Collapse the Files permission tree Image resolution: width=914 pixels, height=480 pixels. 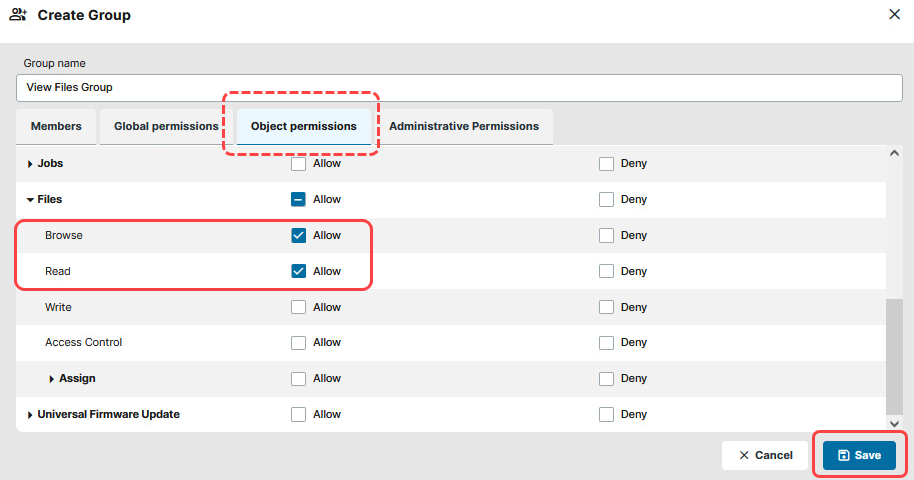(x=30, y=200)
